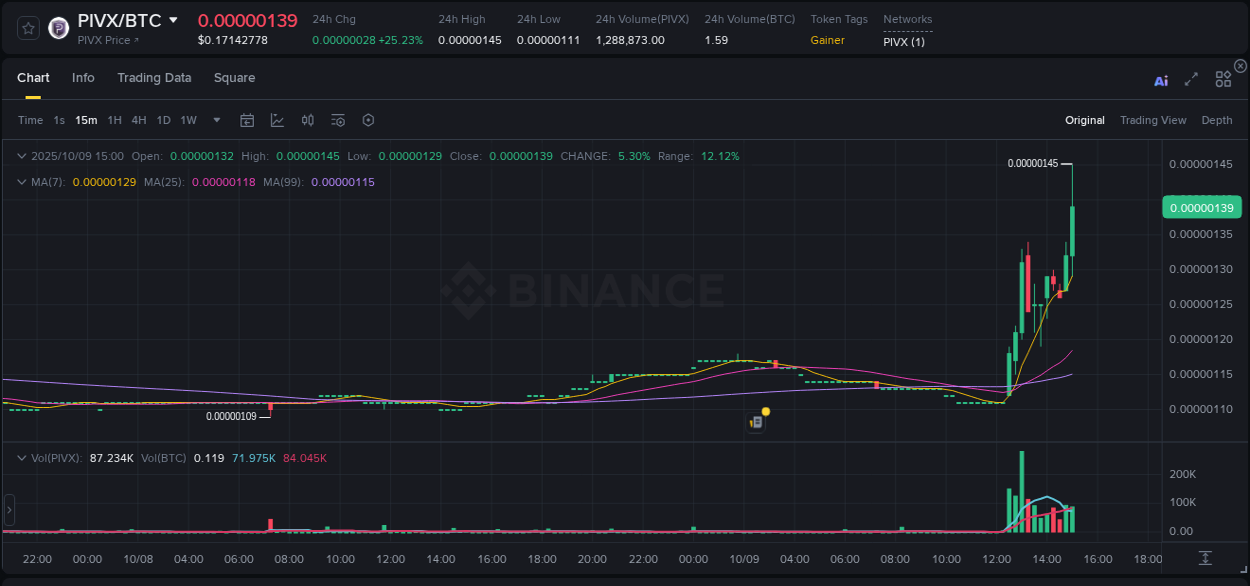Open the date range calendar picker

click(x=247, y=120)
